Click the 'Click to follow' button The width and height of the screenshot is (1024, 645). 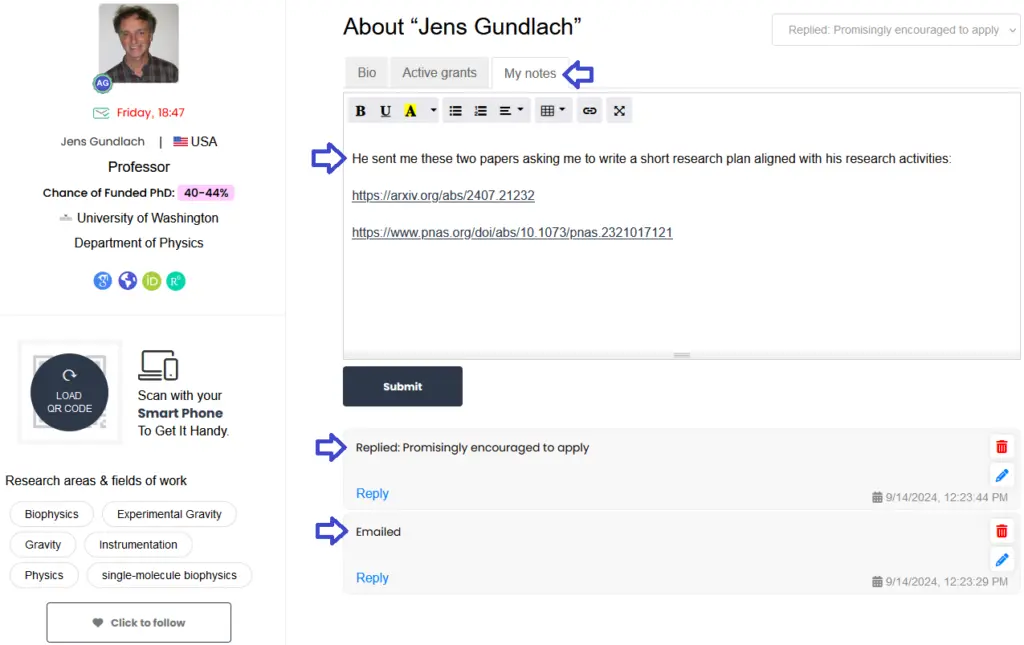(138, 622)
